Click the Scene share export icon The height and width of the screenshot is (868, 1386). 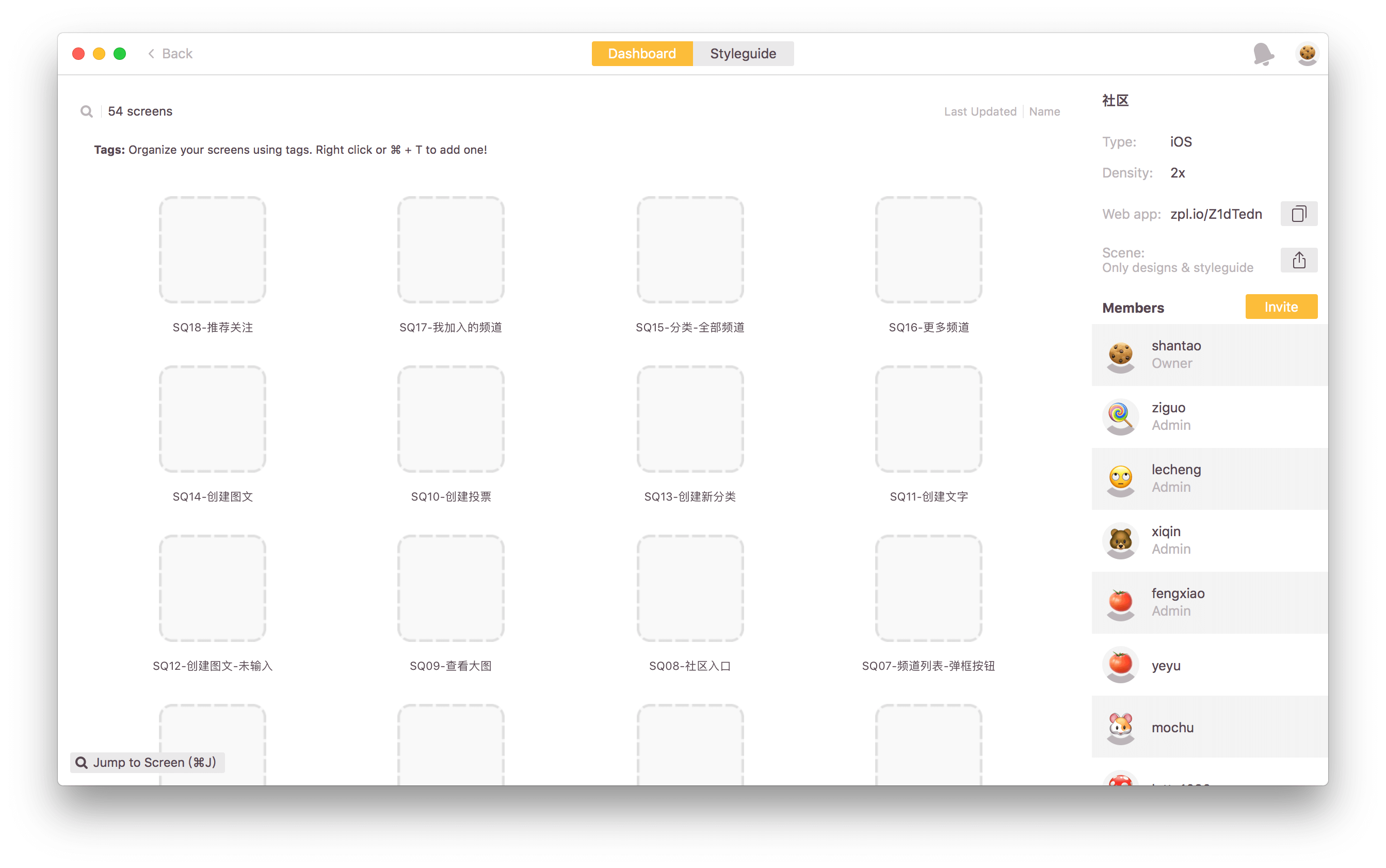click(x=1298, y=260)
